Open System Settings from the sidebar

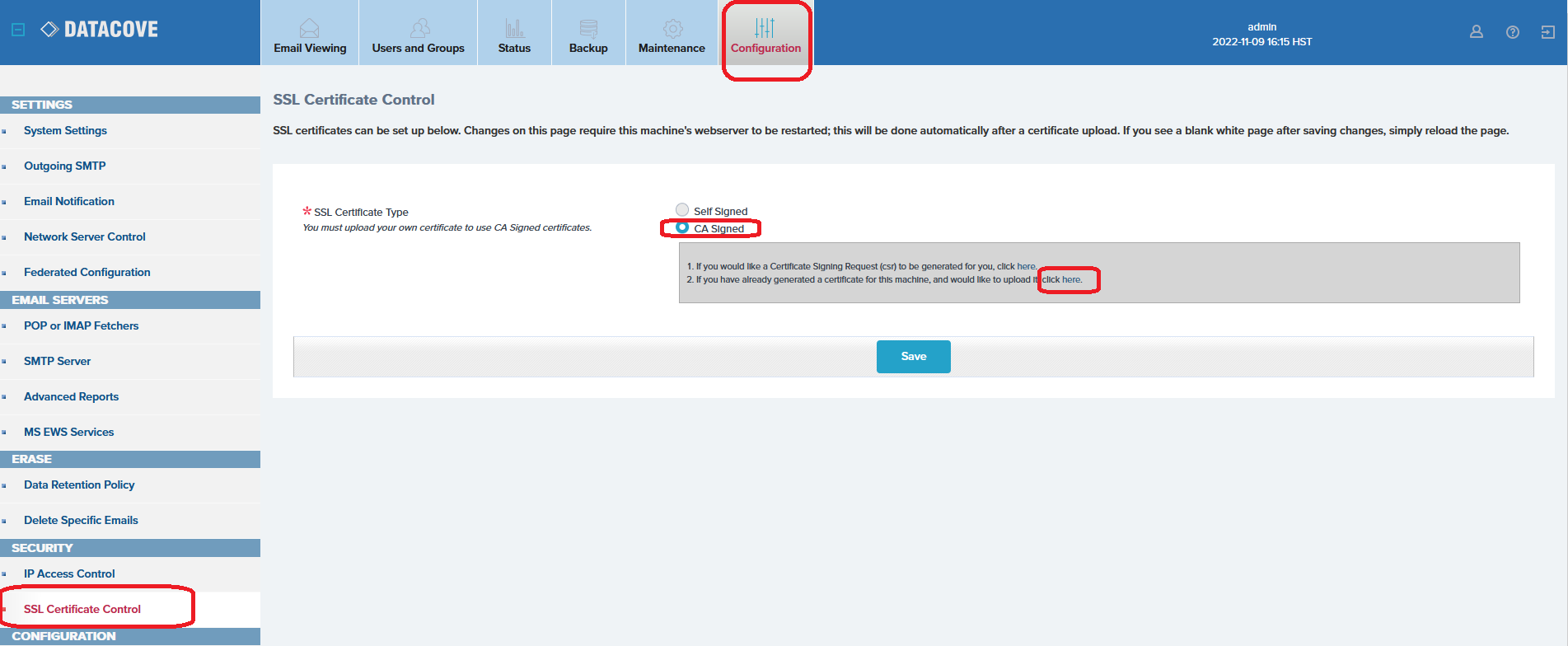(65, 130)
